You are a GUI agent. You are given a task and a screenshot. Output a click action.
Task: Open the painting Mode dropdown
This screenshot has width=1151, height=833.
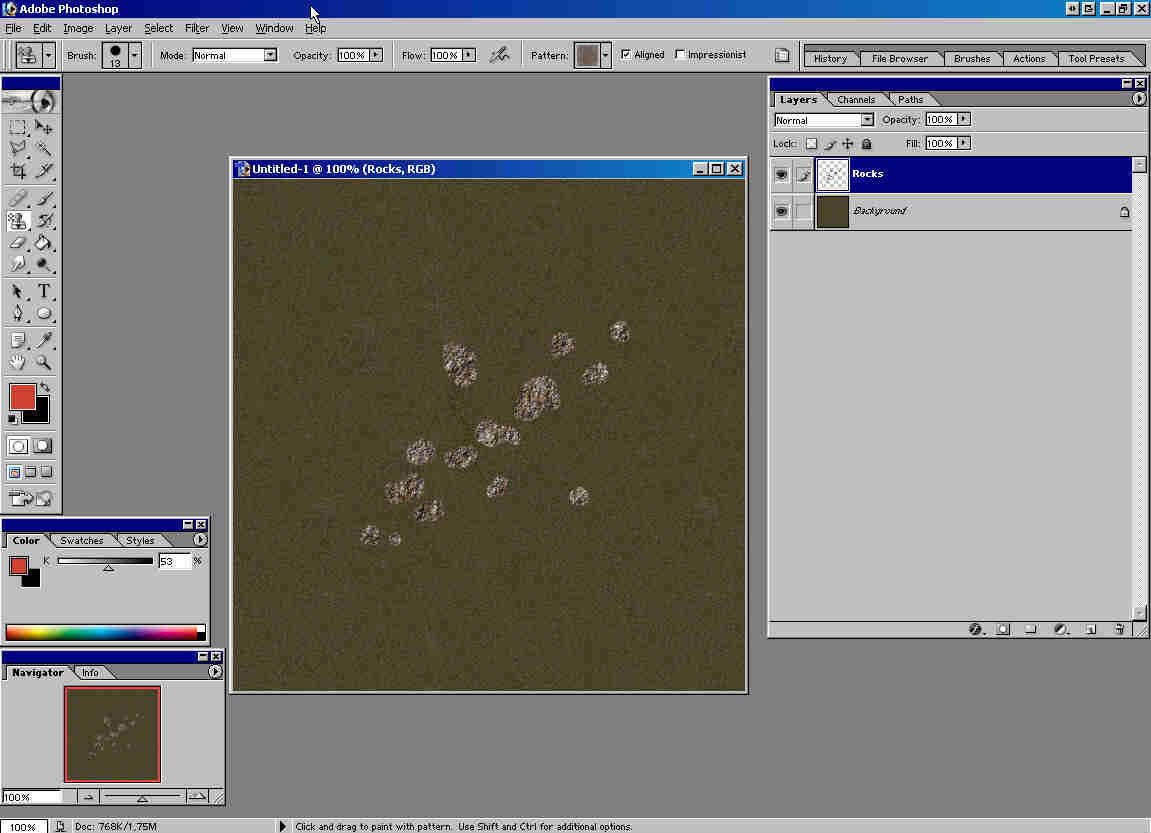tap(270, 55)
